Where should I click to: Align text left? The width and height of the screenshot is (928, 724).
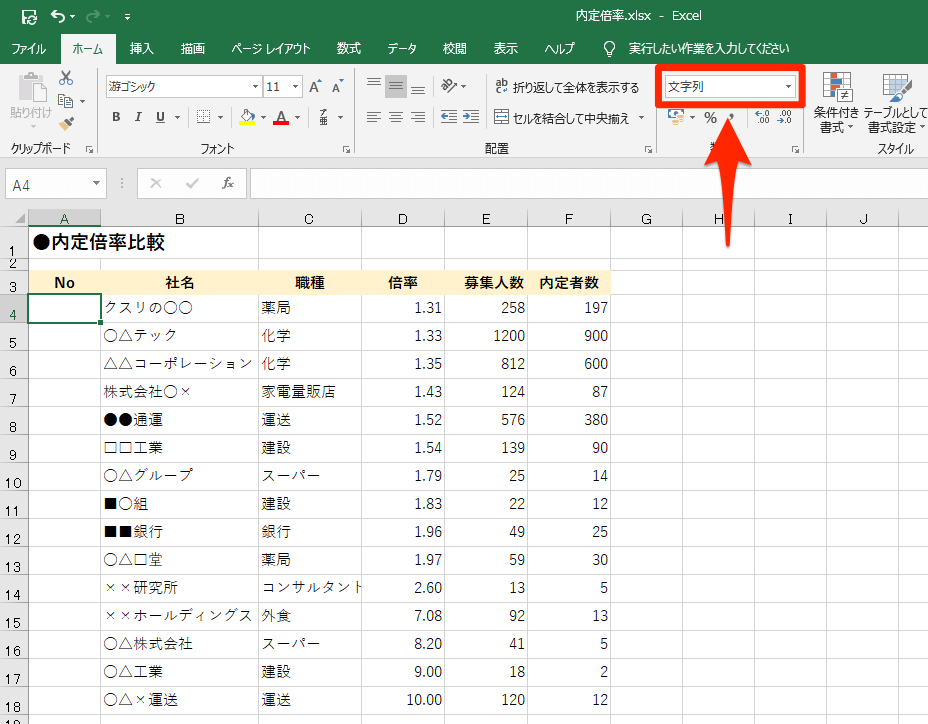373,117
